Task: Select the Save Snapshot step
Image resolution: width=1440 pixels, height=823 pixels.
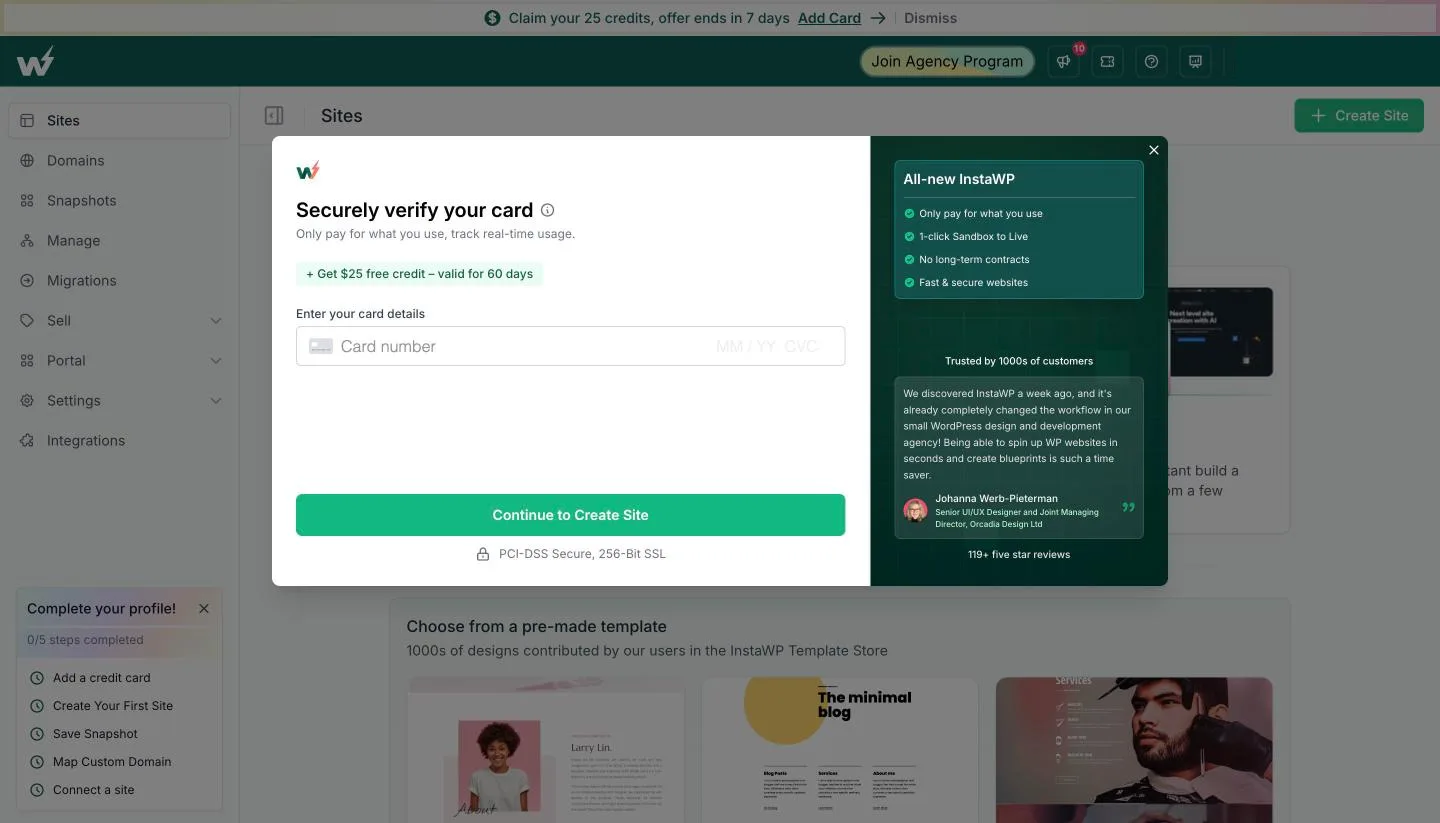Action: tap(96, 734)
